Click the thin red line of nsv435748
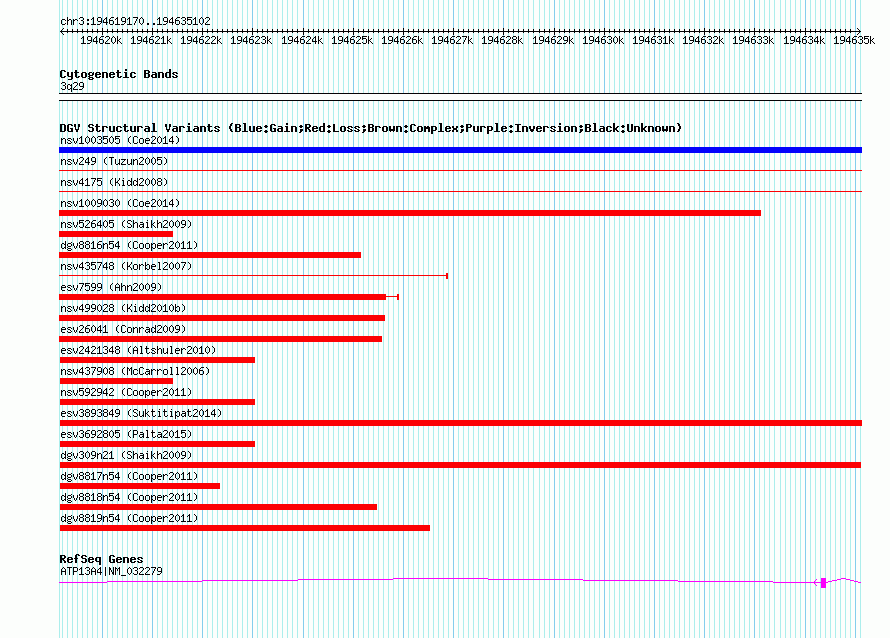This screenshot has width=890, height=638. pyautogui.click(x=254, y=276)
